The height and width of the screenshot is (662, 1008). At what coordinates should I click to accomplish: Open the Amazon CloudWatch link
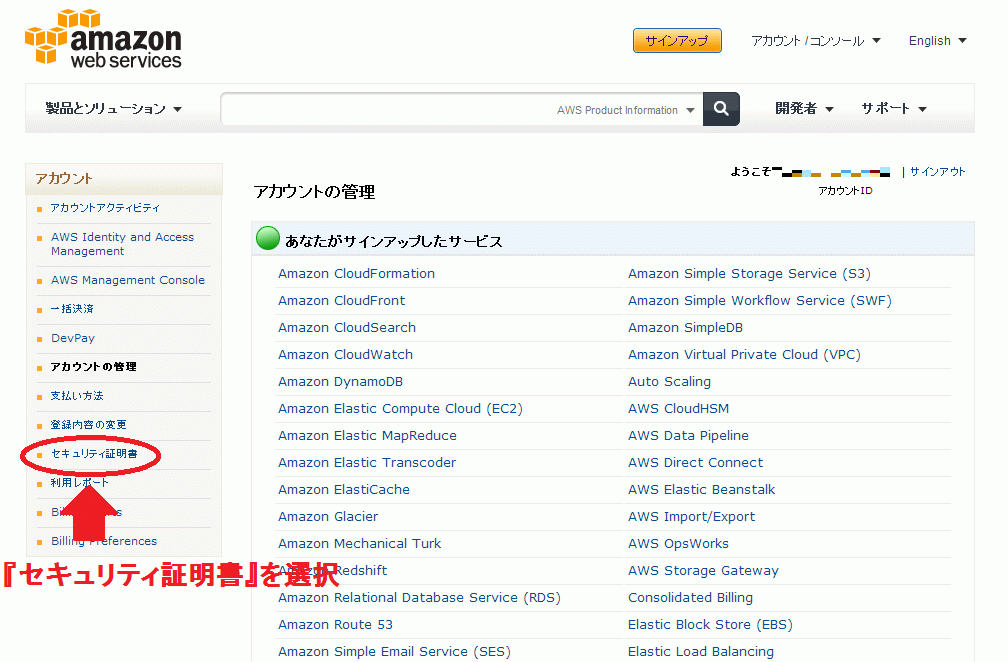coord(345,355)
